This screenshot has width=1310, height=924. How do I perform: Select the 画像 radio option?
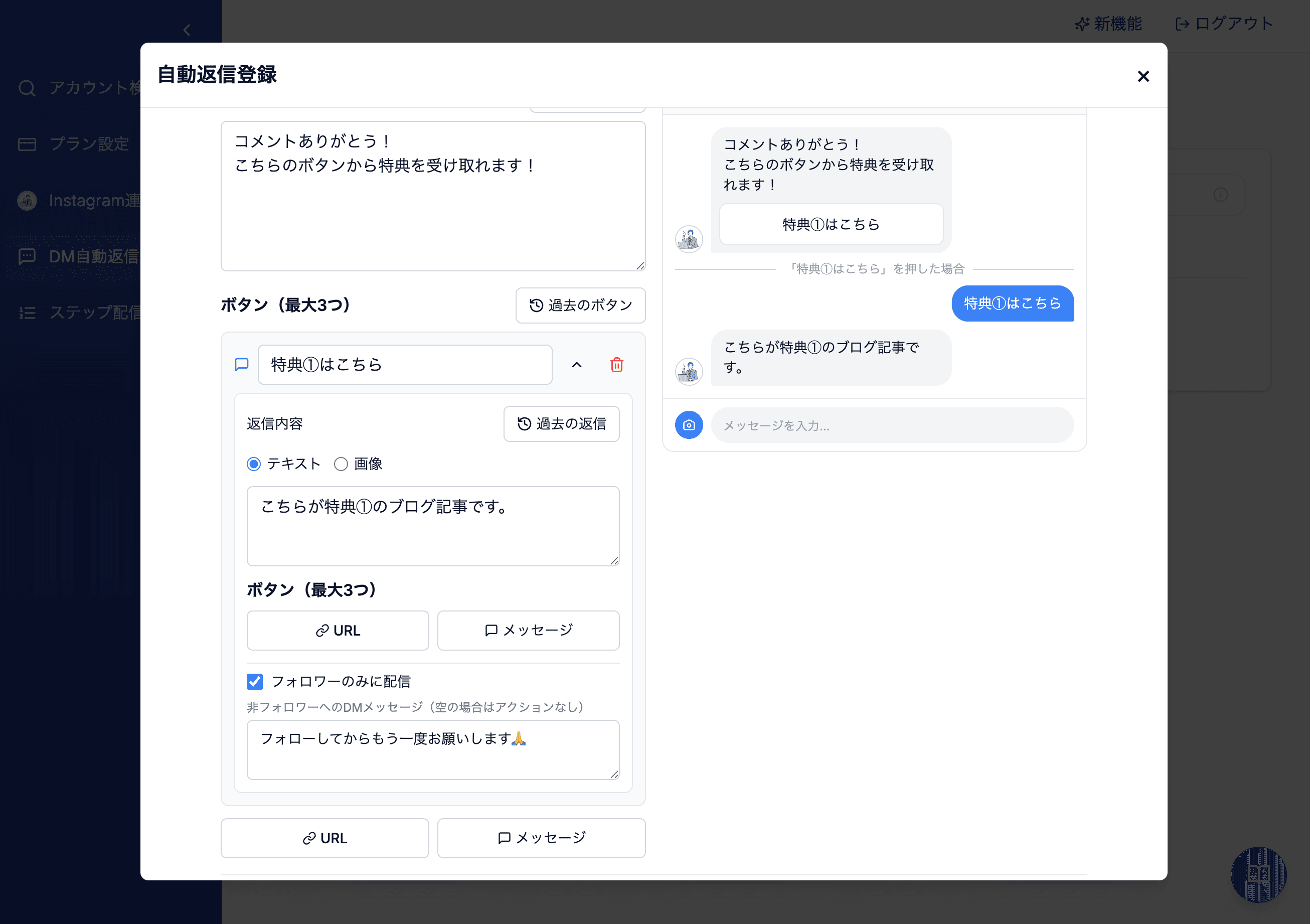click(x=341, y=464)
